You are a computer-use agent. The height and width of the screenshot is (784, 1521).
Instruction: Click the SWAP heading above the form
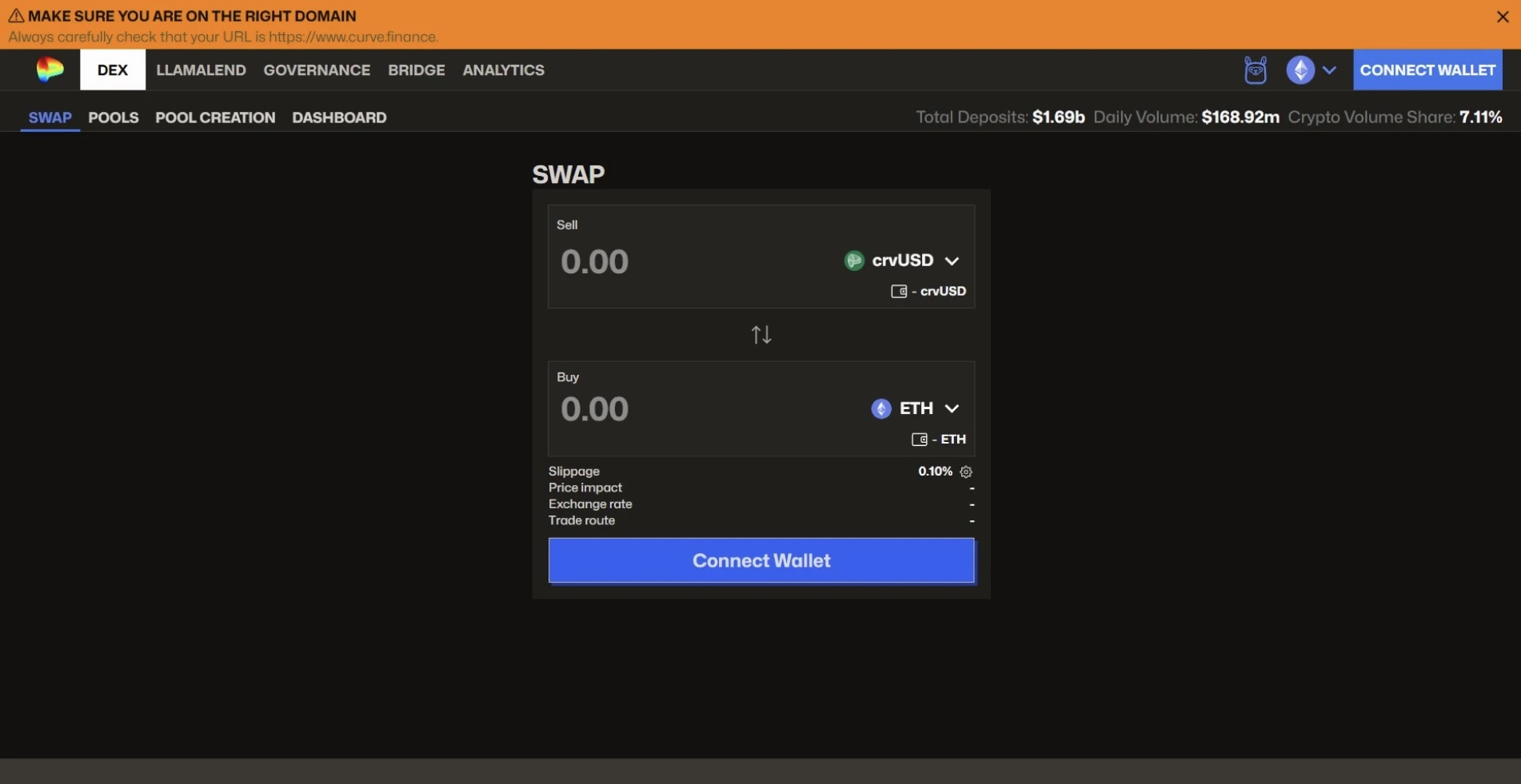click(569, 174)
